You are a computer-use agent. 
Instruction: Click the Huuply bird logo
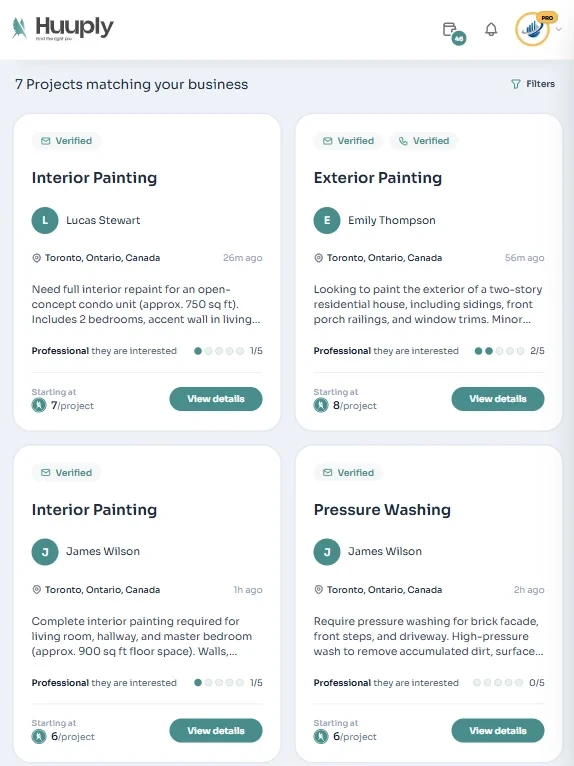coord(20,28)
